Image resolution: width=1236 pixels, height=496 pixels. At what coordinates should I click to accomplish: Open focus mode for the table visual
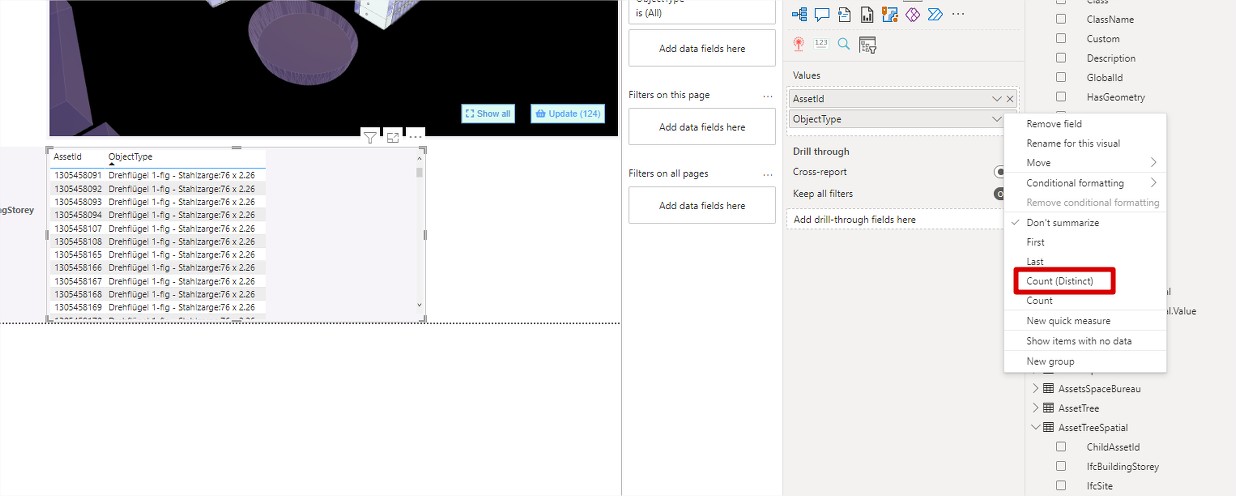point(393,138)
